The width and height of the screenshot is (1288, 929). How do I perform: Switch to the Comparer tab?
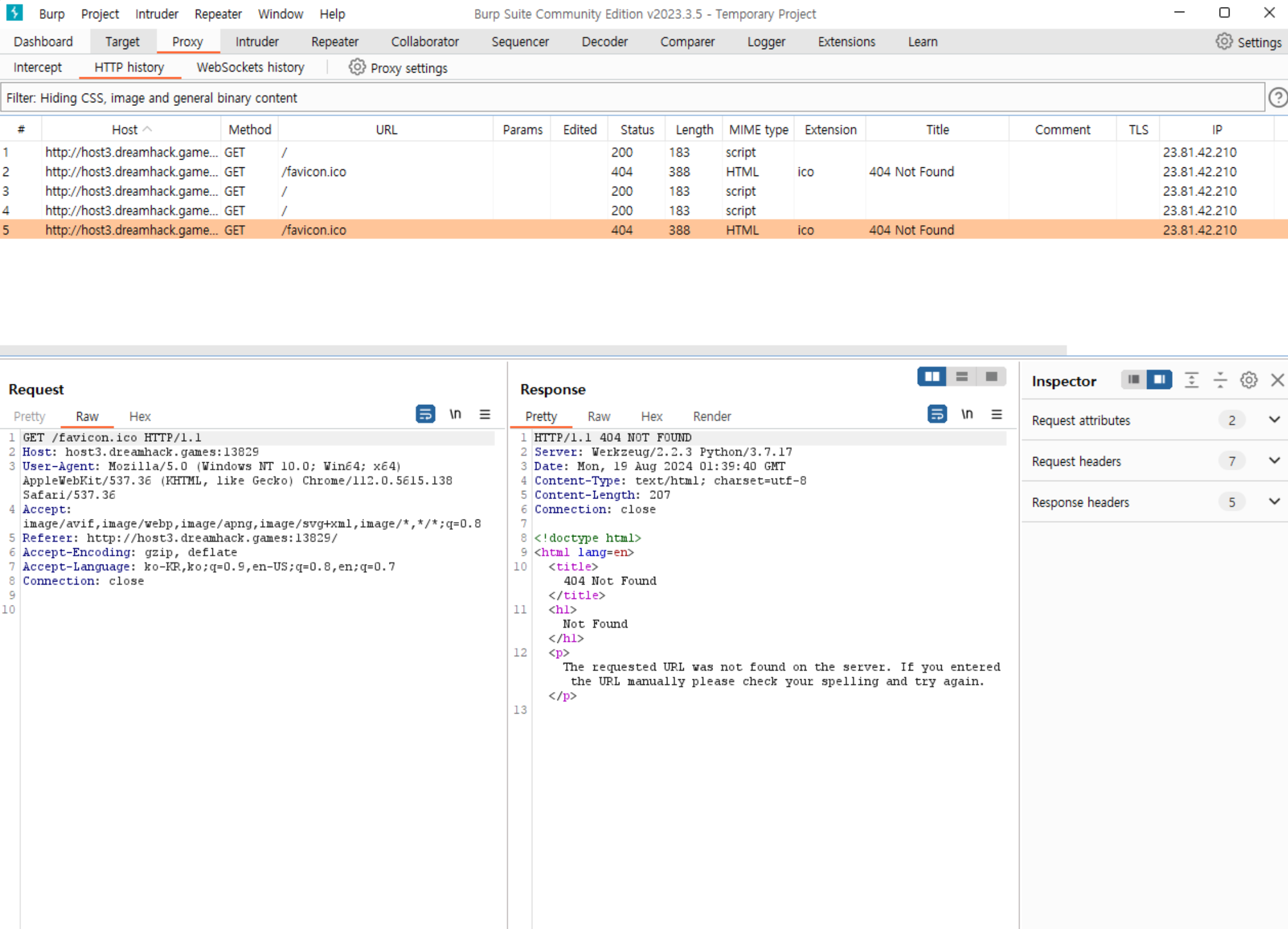687,42
